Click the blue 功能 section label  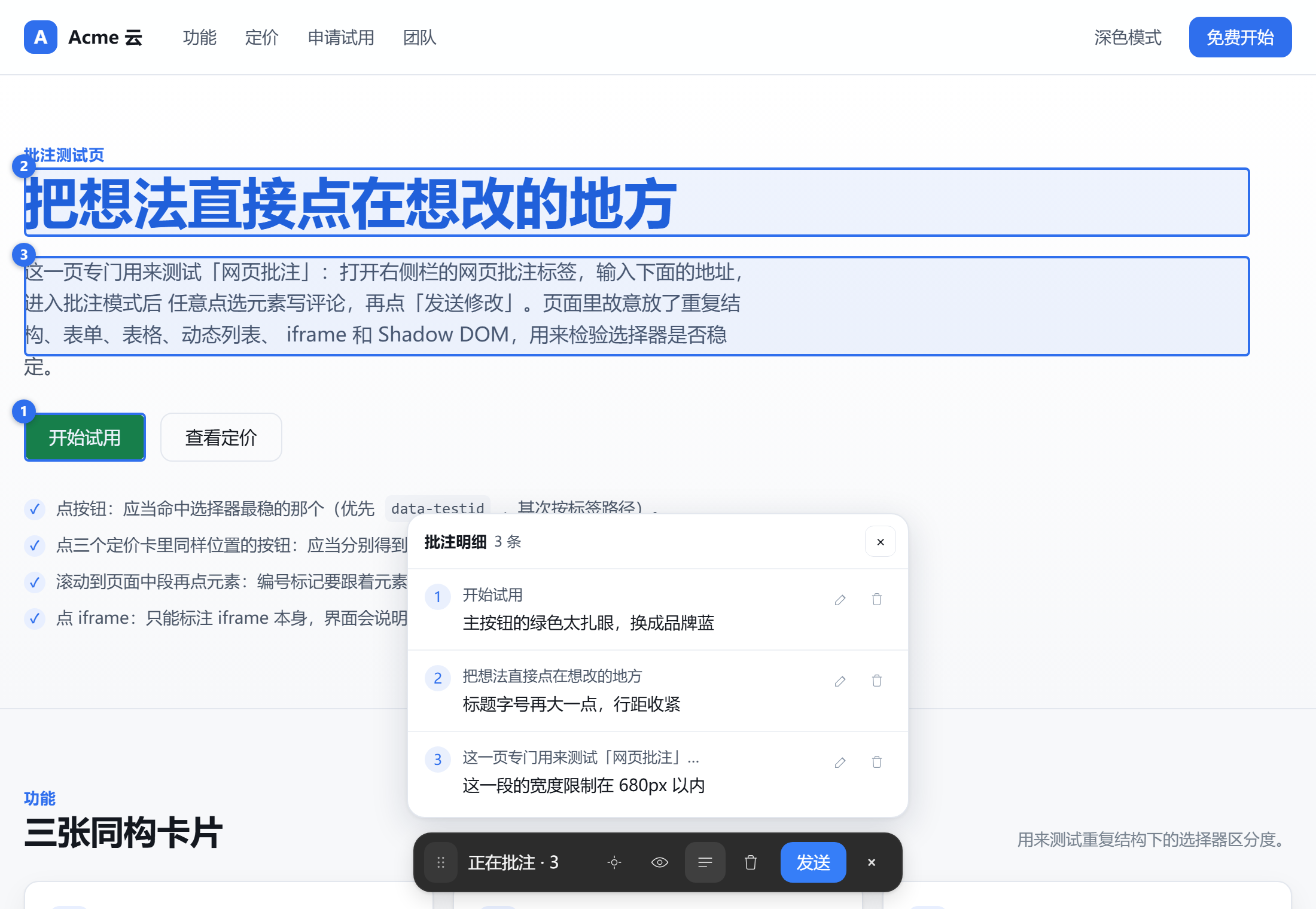point(39,798)
